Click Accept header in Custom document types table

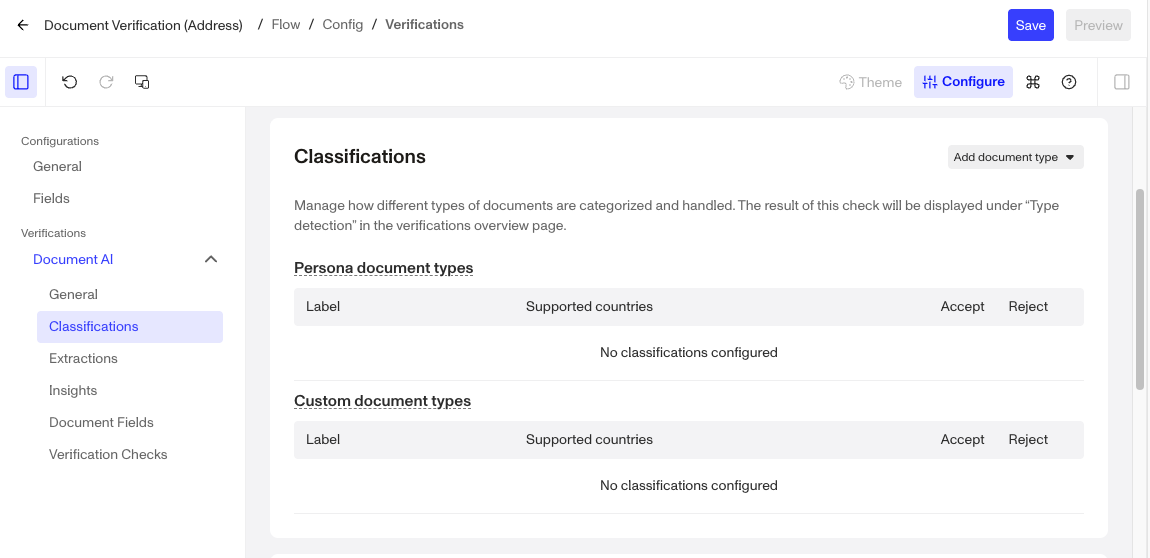click(x=962, y=440)
